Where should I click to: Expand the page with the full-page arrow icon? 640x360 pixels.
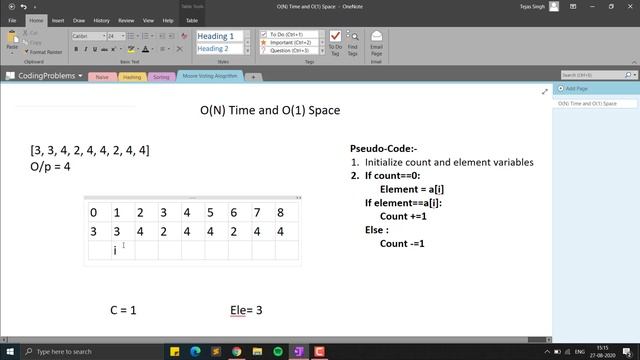pyautogui.click(x=544, y=92)
